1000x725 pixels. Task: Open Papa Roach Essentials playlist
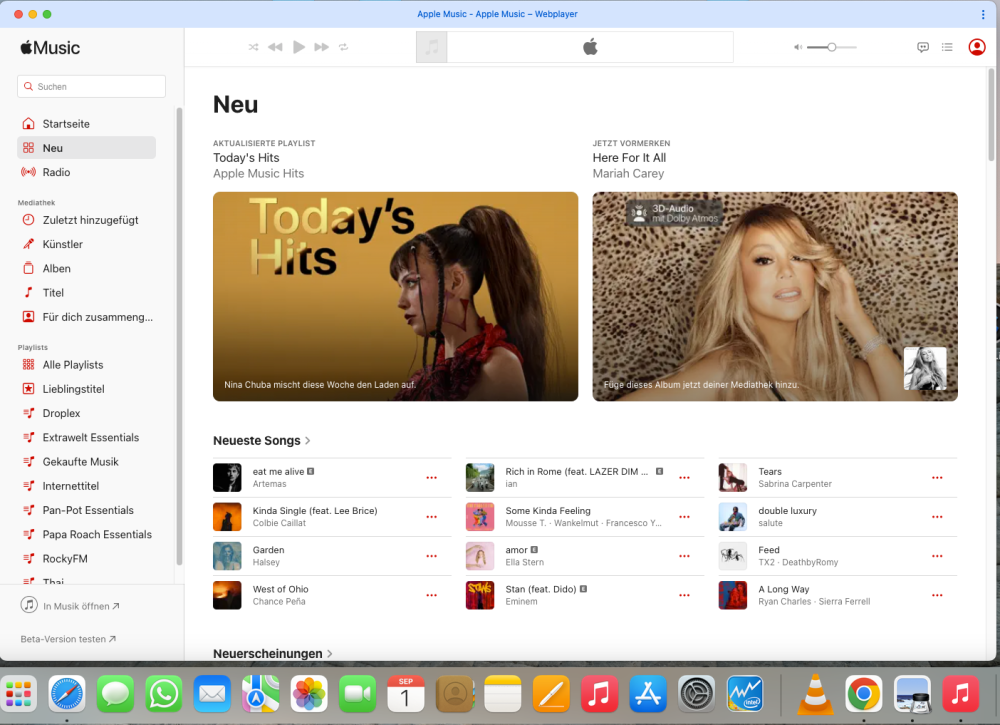(87, 534)
